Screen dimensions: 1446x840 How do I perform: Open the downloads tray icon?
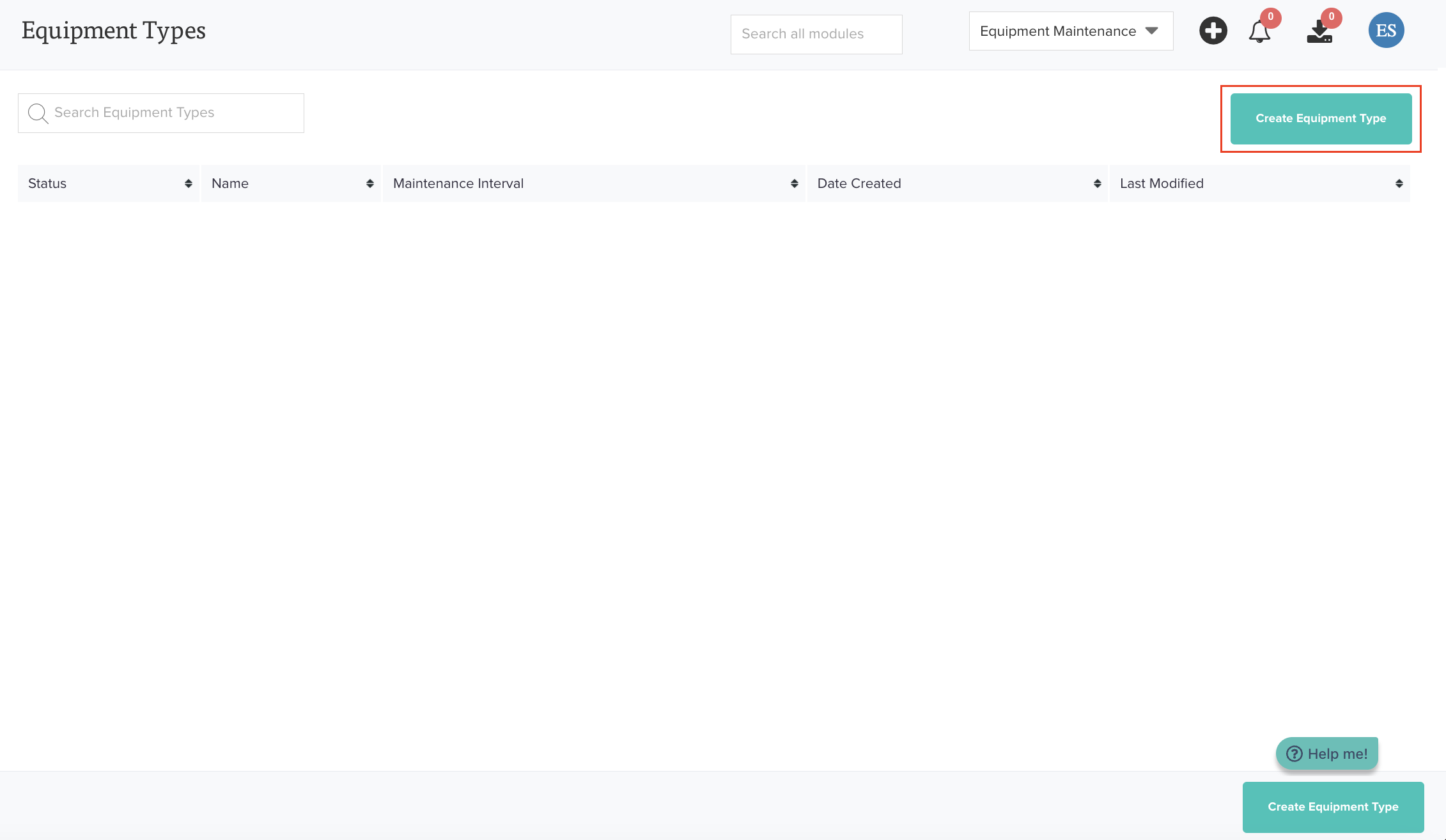(x=1319, y=31)
